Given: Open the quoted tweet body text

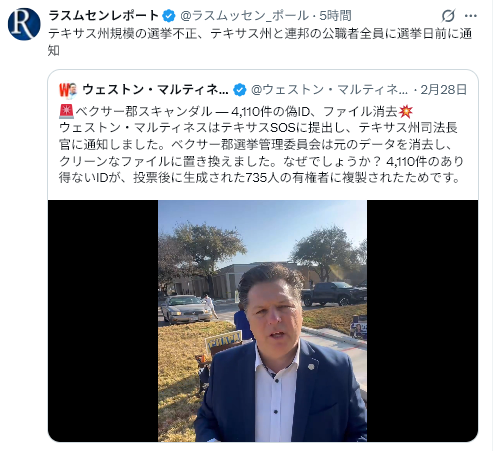Looking at the screenshot, I should 261,145.
